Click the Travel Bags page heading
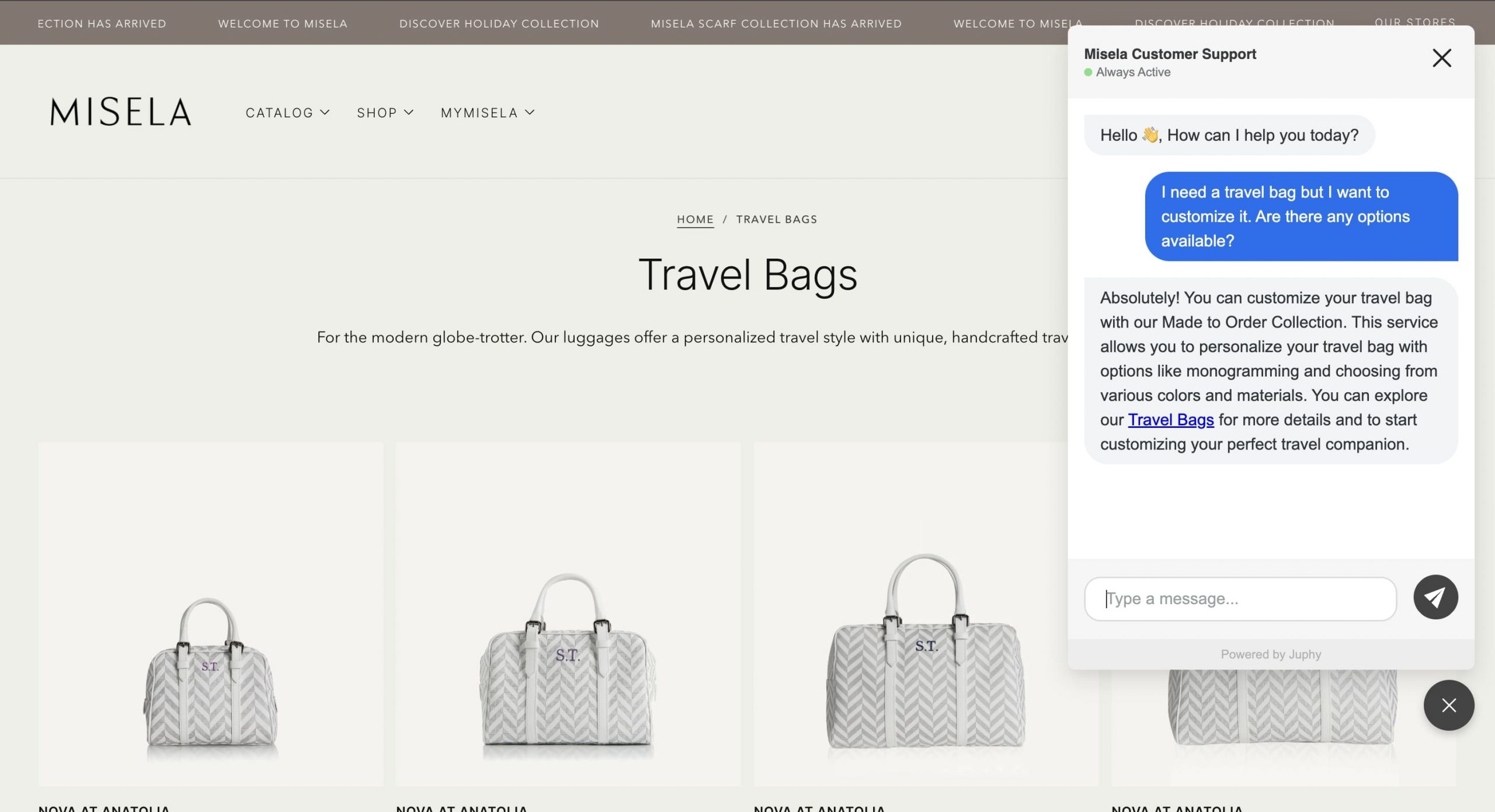Image resolution: width=1495 pixels, height=812 pixels. [747, 274]
